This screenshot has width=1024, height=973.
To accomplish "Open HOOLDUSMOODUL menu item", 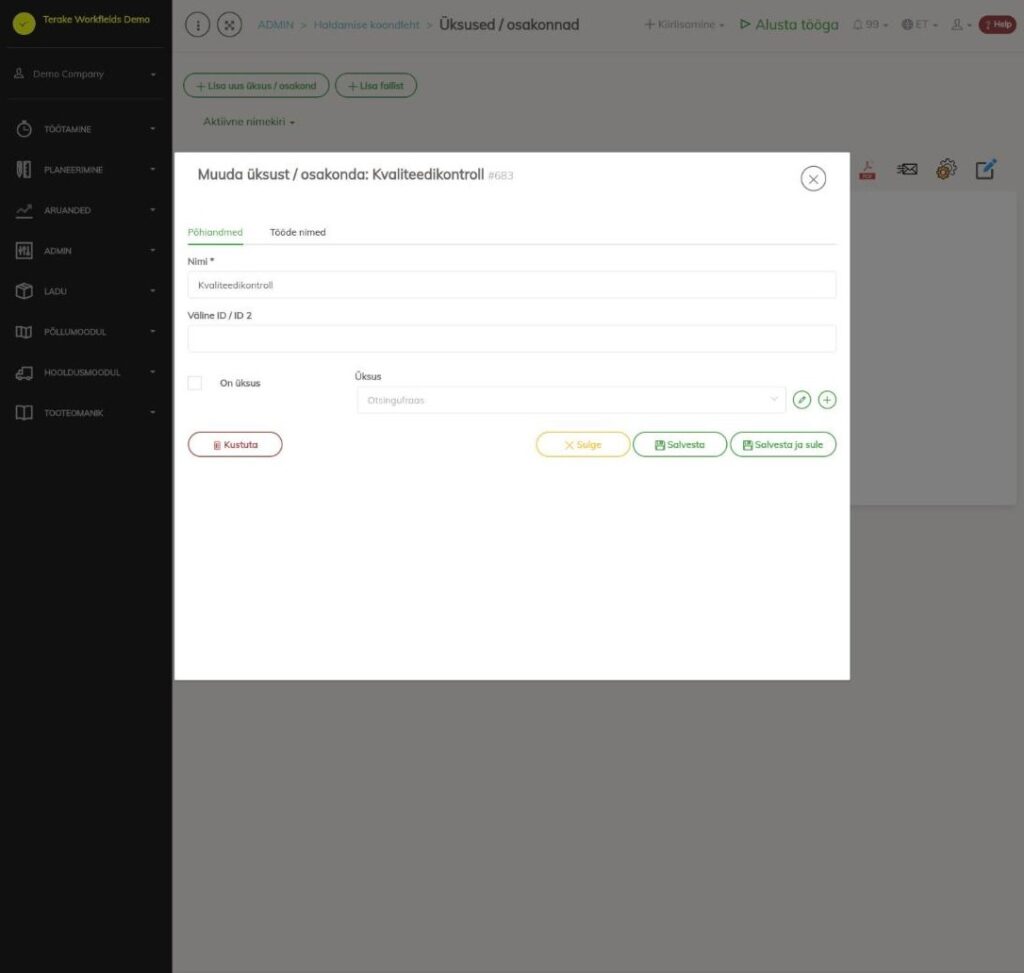I will (x=85, y=372).
